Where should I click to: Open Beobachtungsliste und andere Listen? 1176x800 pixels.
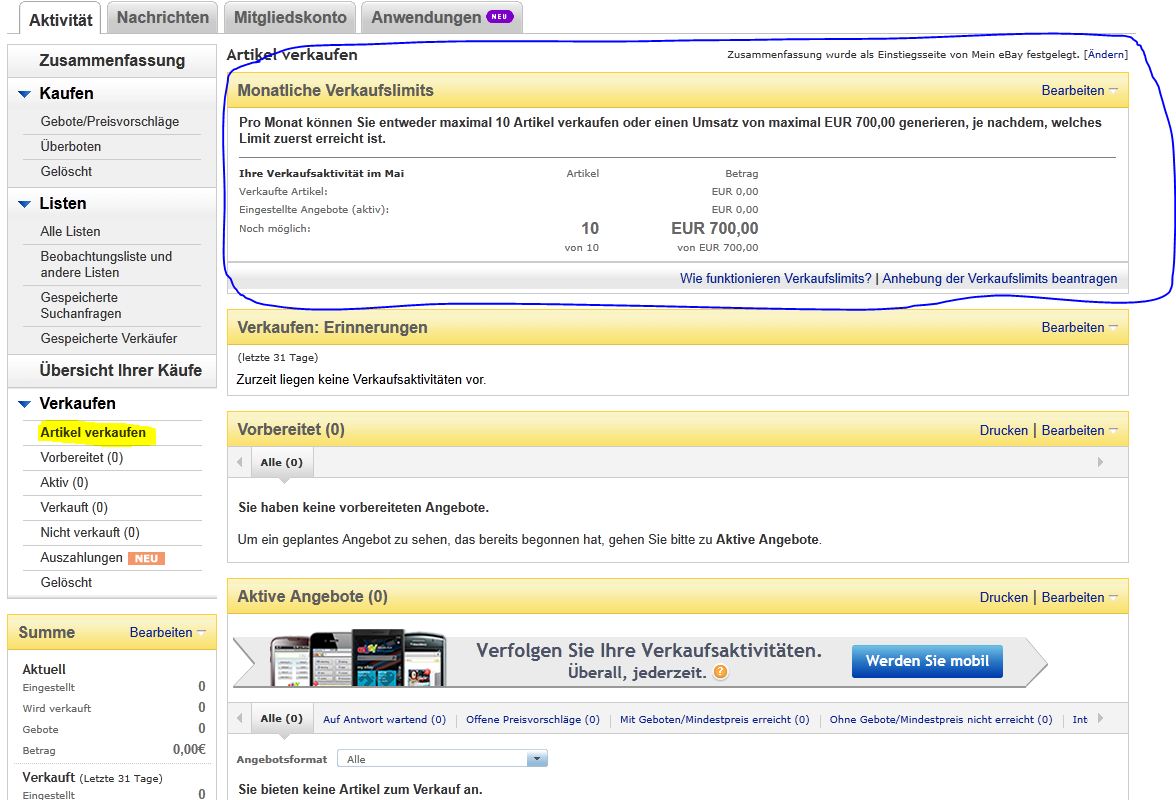click(x=106, y=265)
